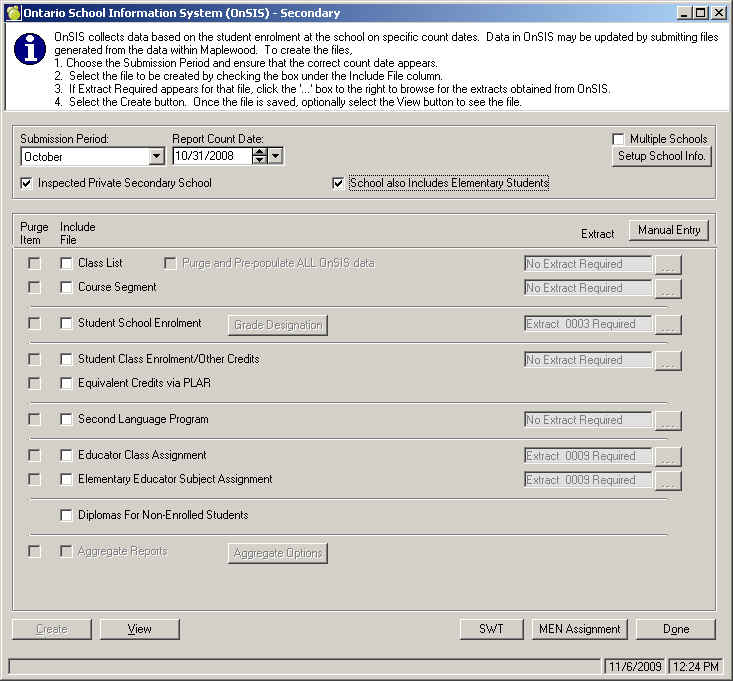Screen dimensions: 733x681
Task: Check the Class List include box
Action: [x=67, y=264]
